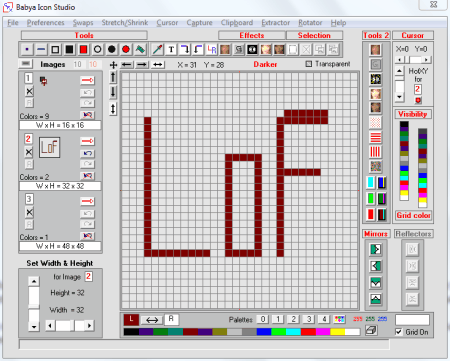
Task: Select the text T tool
Action: [171, 50]
